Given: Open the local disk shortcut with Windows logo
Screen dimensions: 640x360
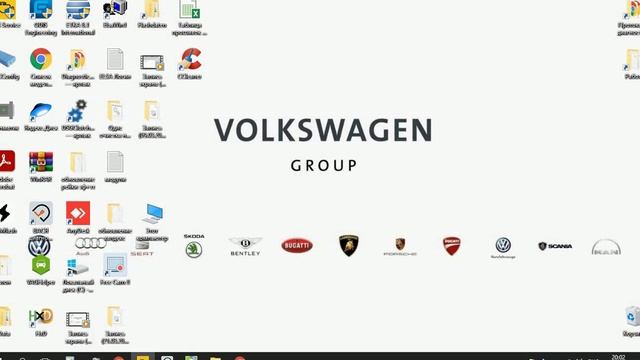Looking at the screenshot, I should pyautogui.click(x=77, y=267).
